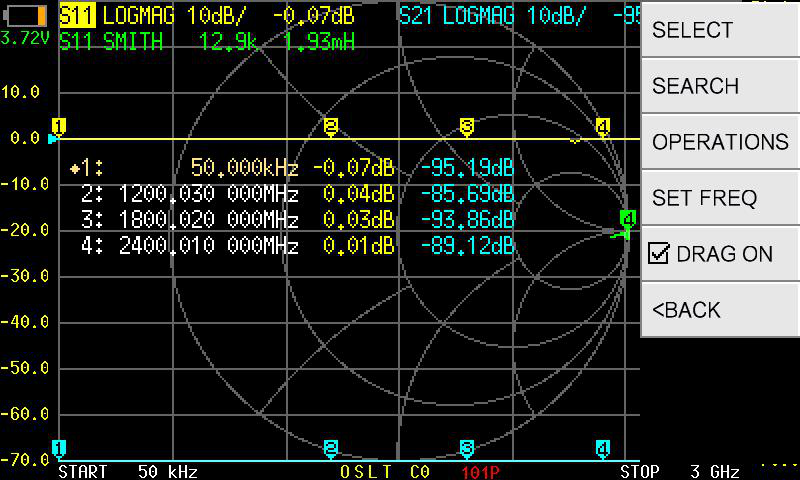Tap the -85.69dB S21 marker value
Image resolution: width=800 pixels, height=480 pixels.
[x=467, y=194]
